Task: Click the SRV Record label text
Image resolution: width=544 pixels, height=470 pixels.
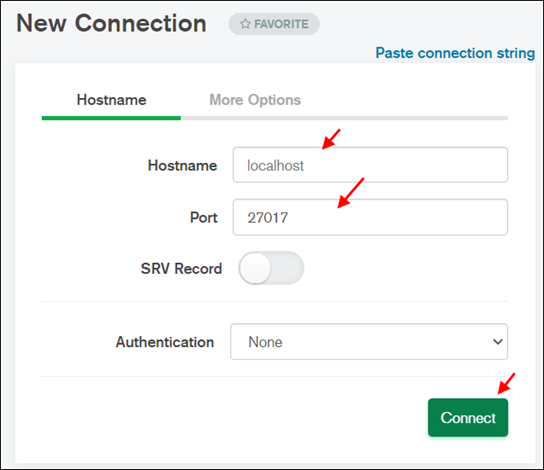Action: tap(181, 268)
